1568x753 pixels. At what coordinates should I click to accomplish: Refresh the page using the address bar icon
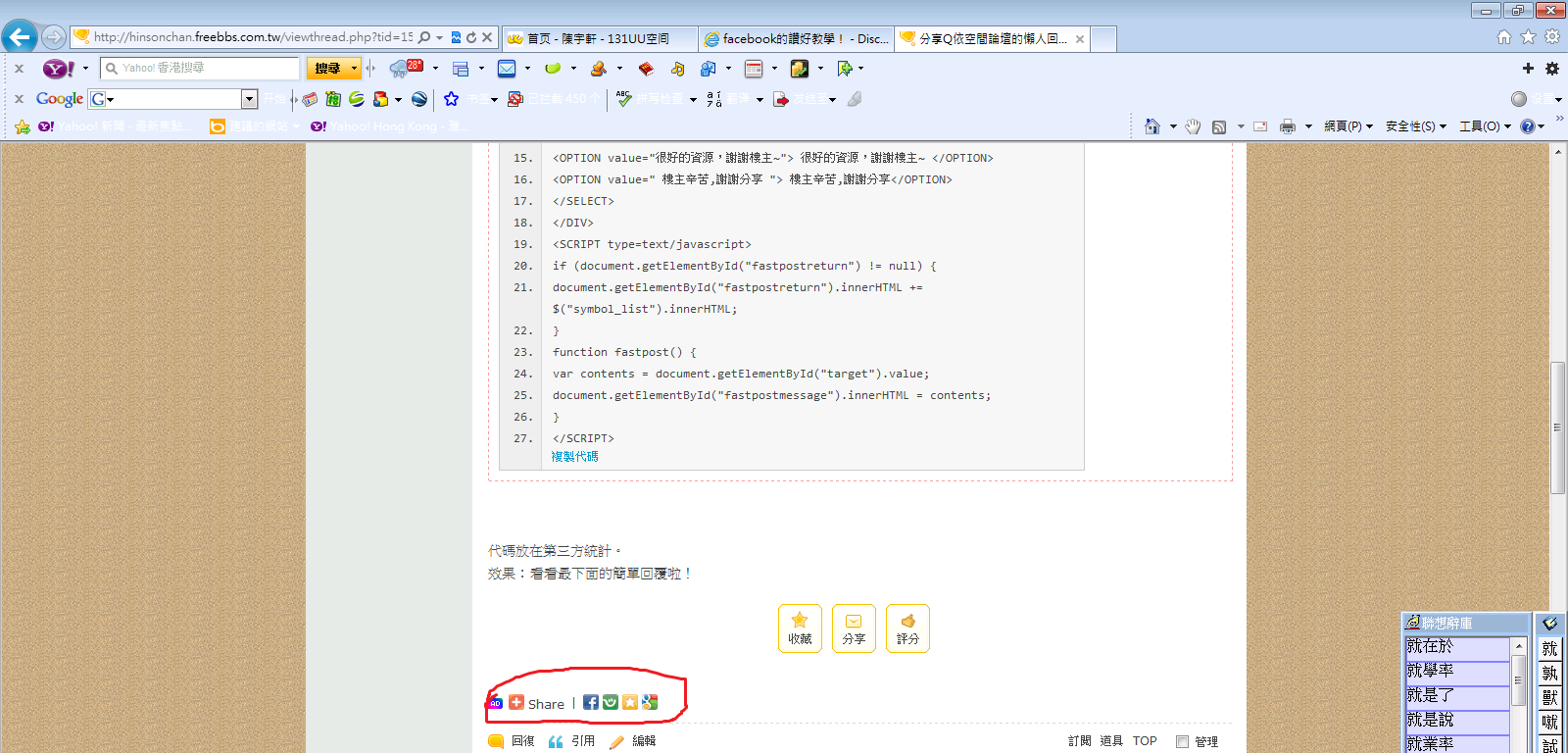(471, 37)
